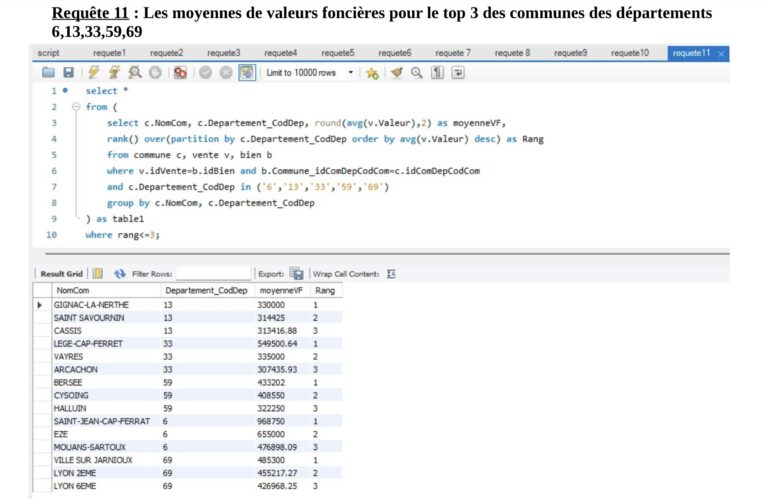The height and width of the screenshot is (499, 768).
Task: Toggle invisible characters with the pilcrow icon
Action: (x=437, y=72)
